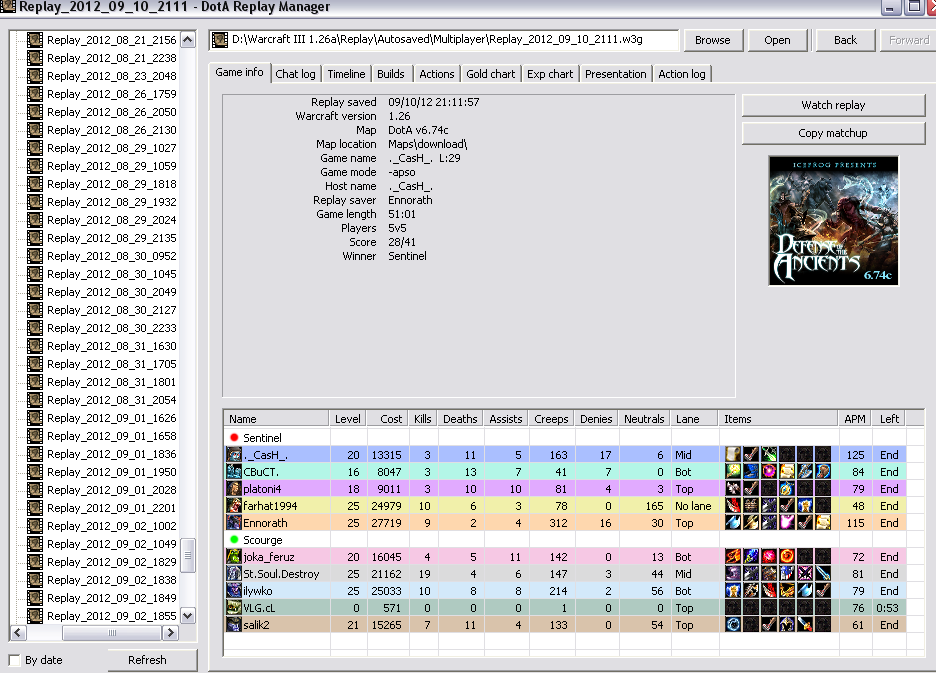
Task: Refresh the replay list
Action: [x=147, y=660]
